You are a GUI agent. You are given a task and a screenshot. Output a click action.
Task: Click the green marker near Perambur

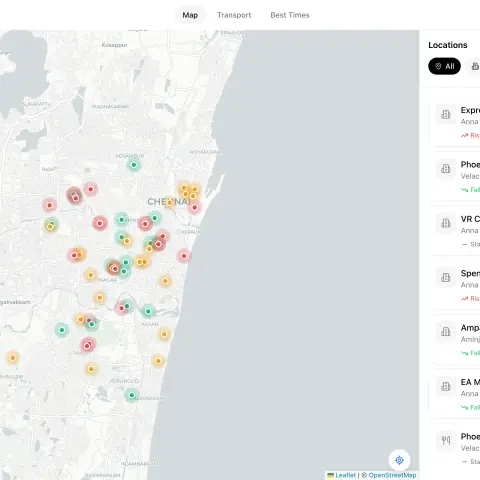[134, 165]
